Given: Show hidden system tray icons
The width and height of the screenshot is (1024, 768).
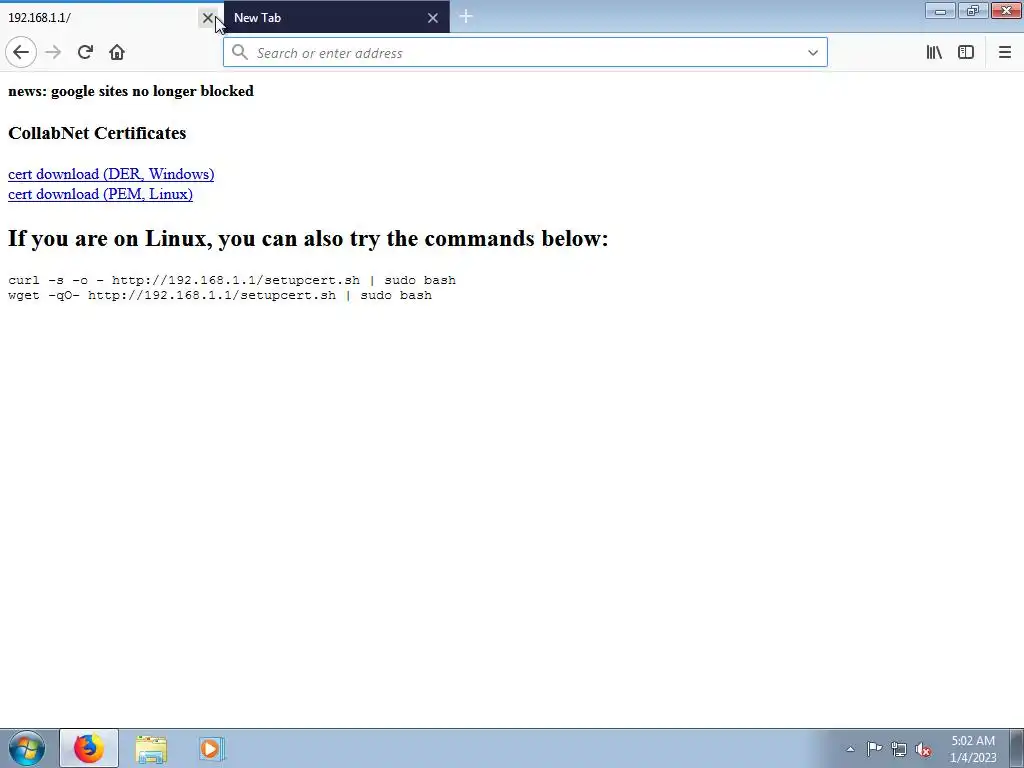Looking at the screenshot, I should [850, 749].
